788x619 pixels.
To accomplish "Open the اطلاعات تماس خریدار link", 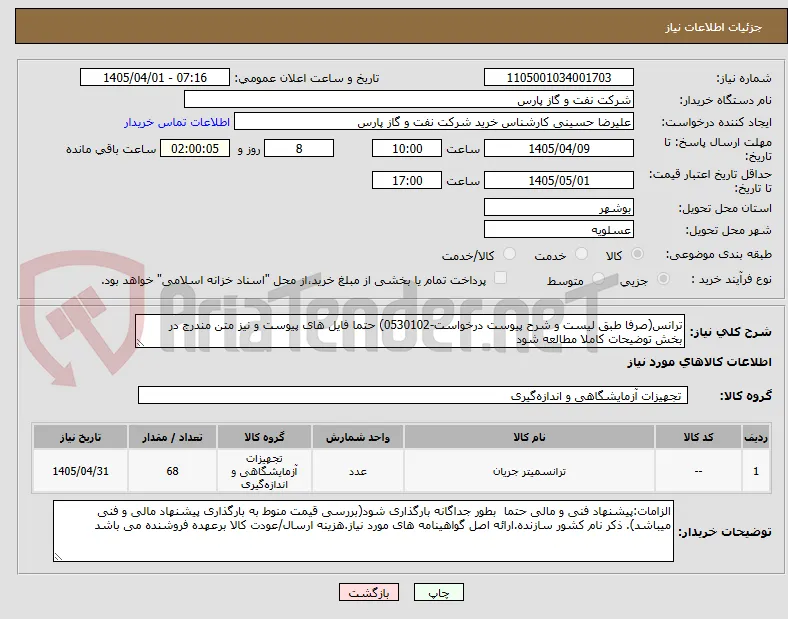I will (x=177, y=122).
